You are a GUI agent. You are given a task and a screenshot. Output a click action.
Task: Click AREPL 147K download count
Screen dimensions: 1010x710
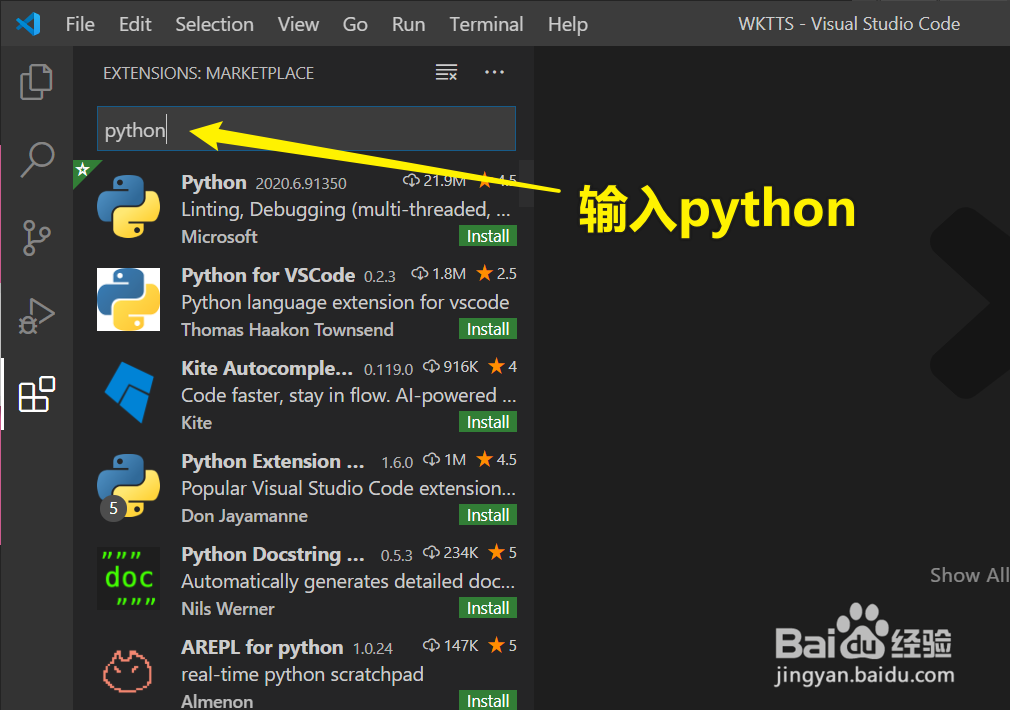pyautogui.click(x=451, y=646)
